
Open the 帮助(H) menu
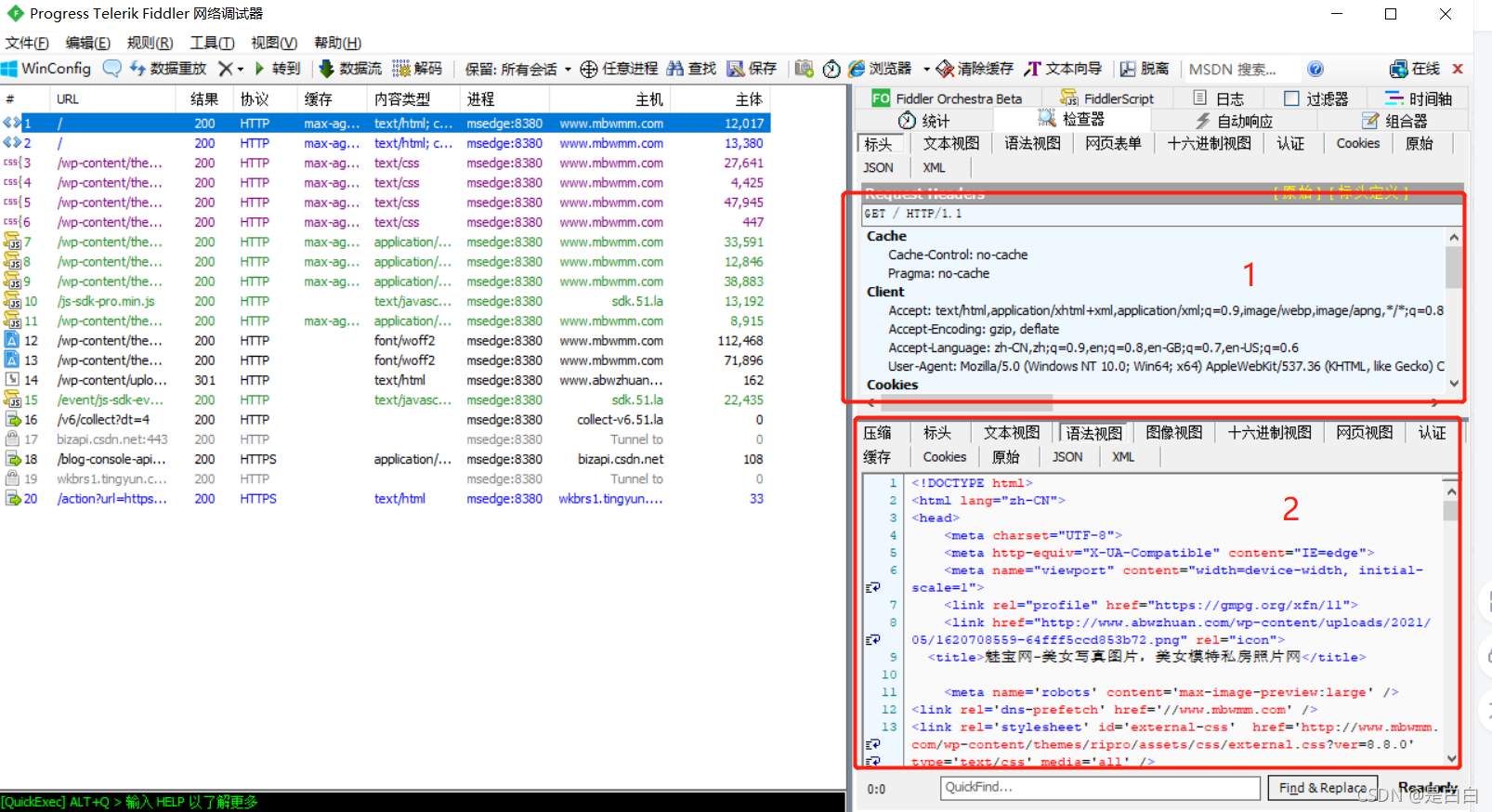[337, 43]
